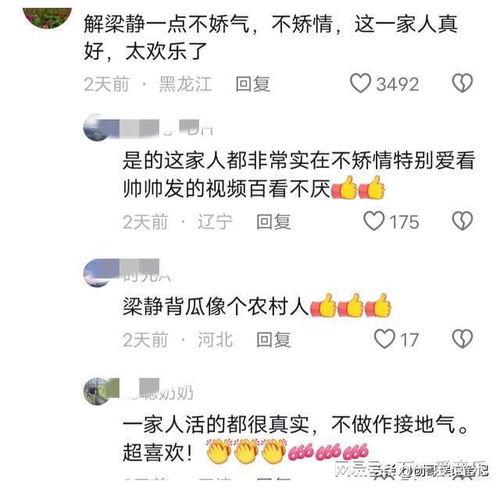Image resolution: width=500 pixels, height=488 pixels.
Task: Dislike the 黑龙江 comment via broken heart
Action: [x=462, y=83]
